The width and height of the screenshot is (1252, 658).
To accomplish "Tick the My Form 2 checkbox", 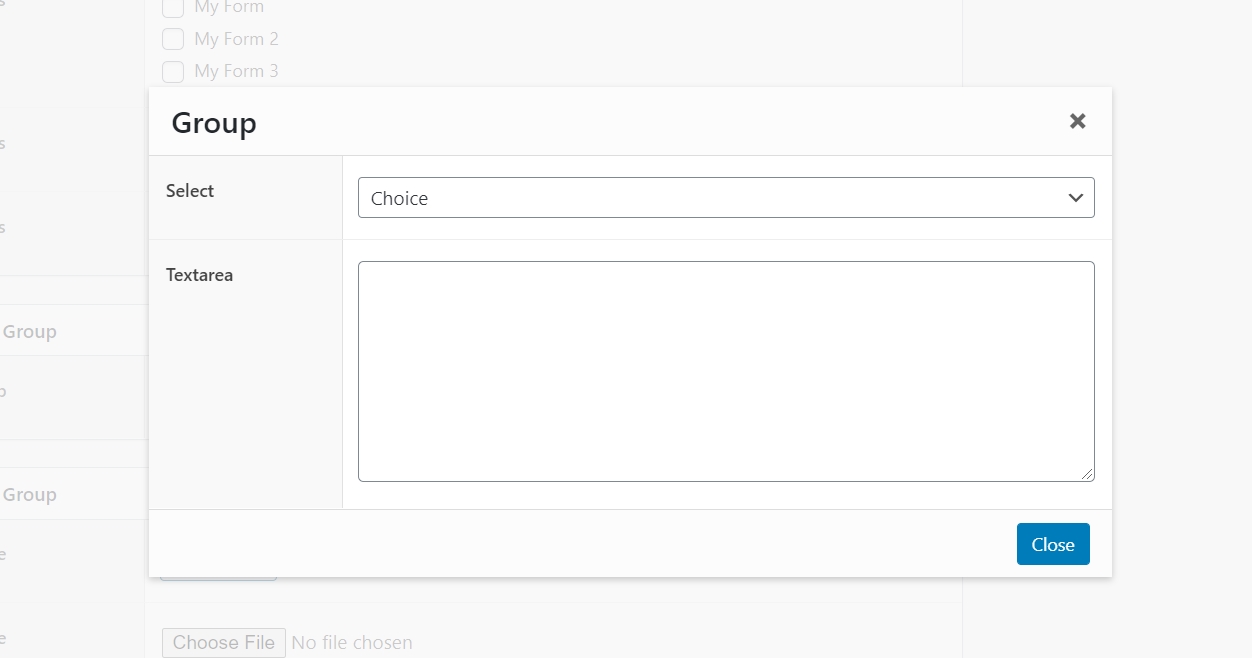I will (173, 39).
